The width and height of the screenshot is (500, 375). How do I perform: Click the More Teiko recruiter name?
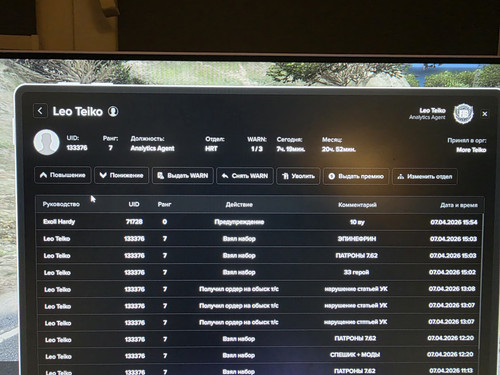[x=471, y=150]
